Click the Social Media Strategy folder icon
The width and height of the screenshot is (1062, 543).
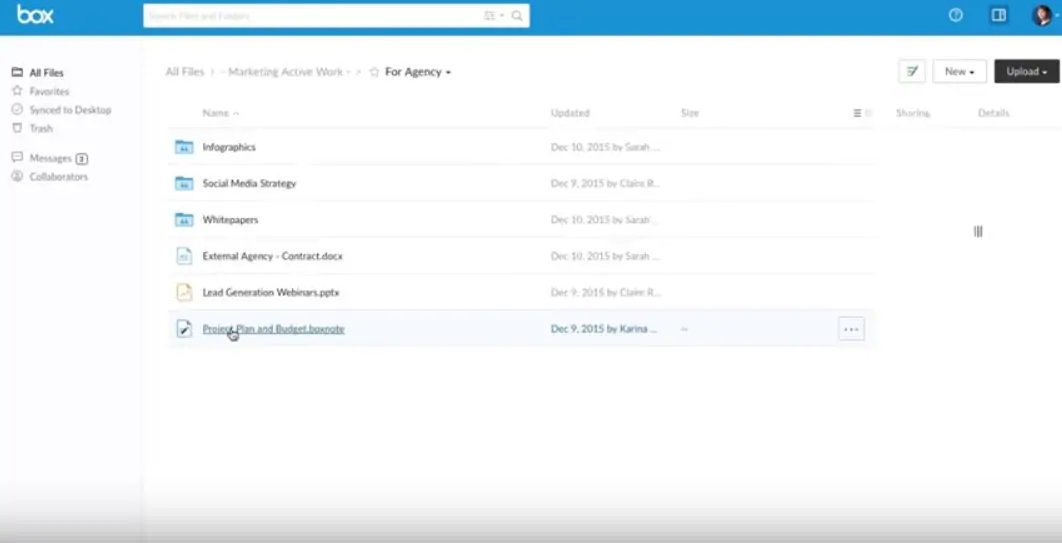[x=184, y=183]
